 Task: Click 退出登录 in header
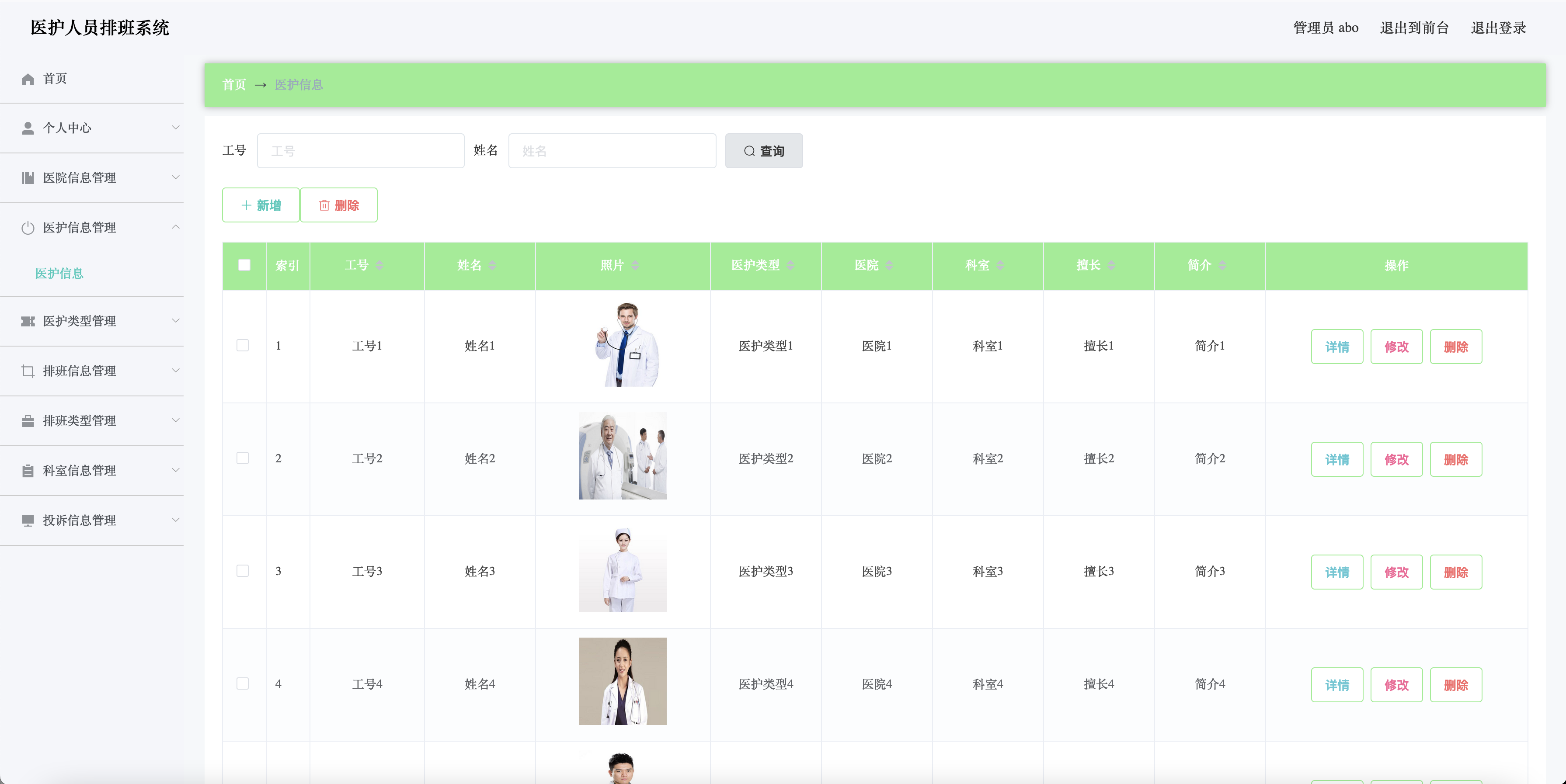point(1499,28)
